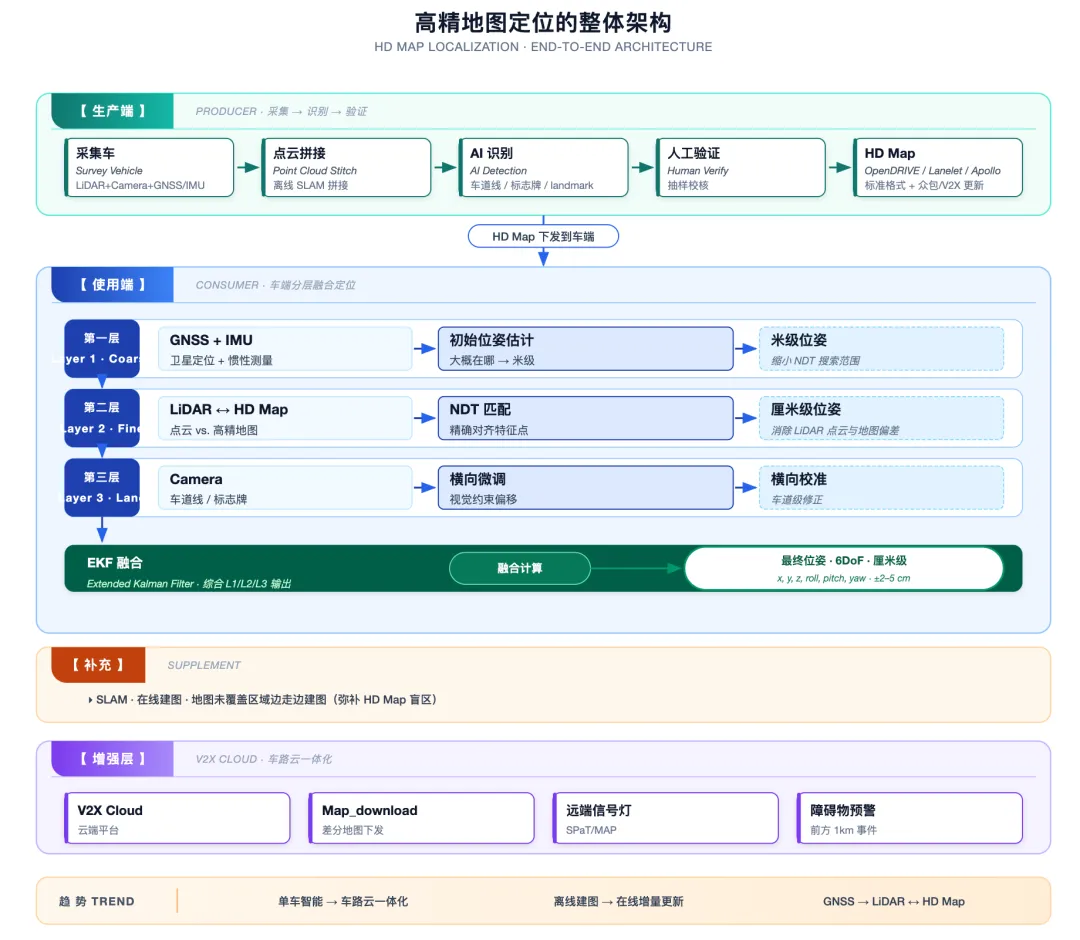
Task: Click the NDT 匹配 box
Action: [585, 419]
